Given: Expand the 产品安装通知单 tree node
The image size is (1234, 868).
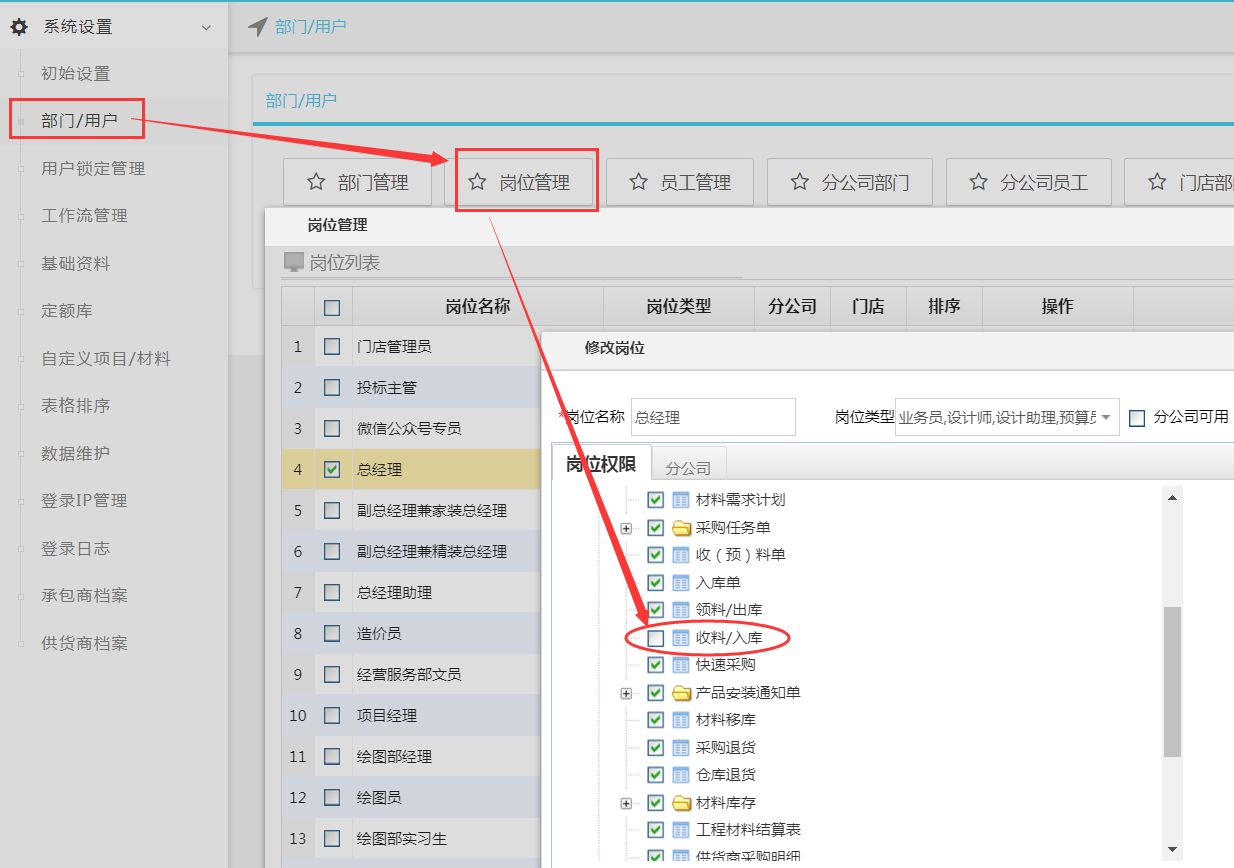Looking at the screenshot, I should click(627, 693).
